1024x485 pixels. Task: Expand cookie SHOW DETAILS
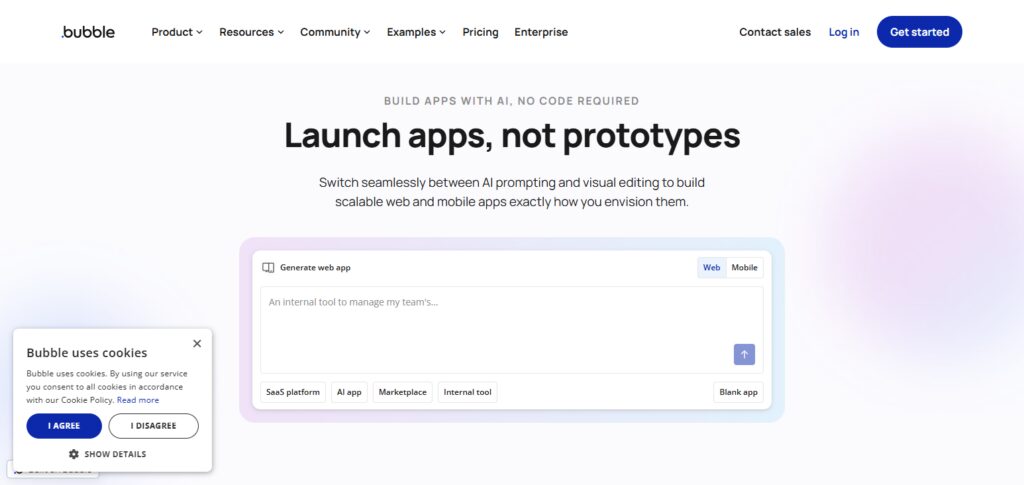click(x=108, y=454)
